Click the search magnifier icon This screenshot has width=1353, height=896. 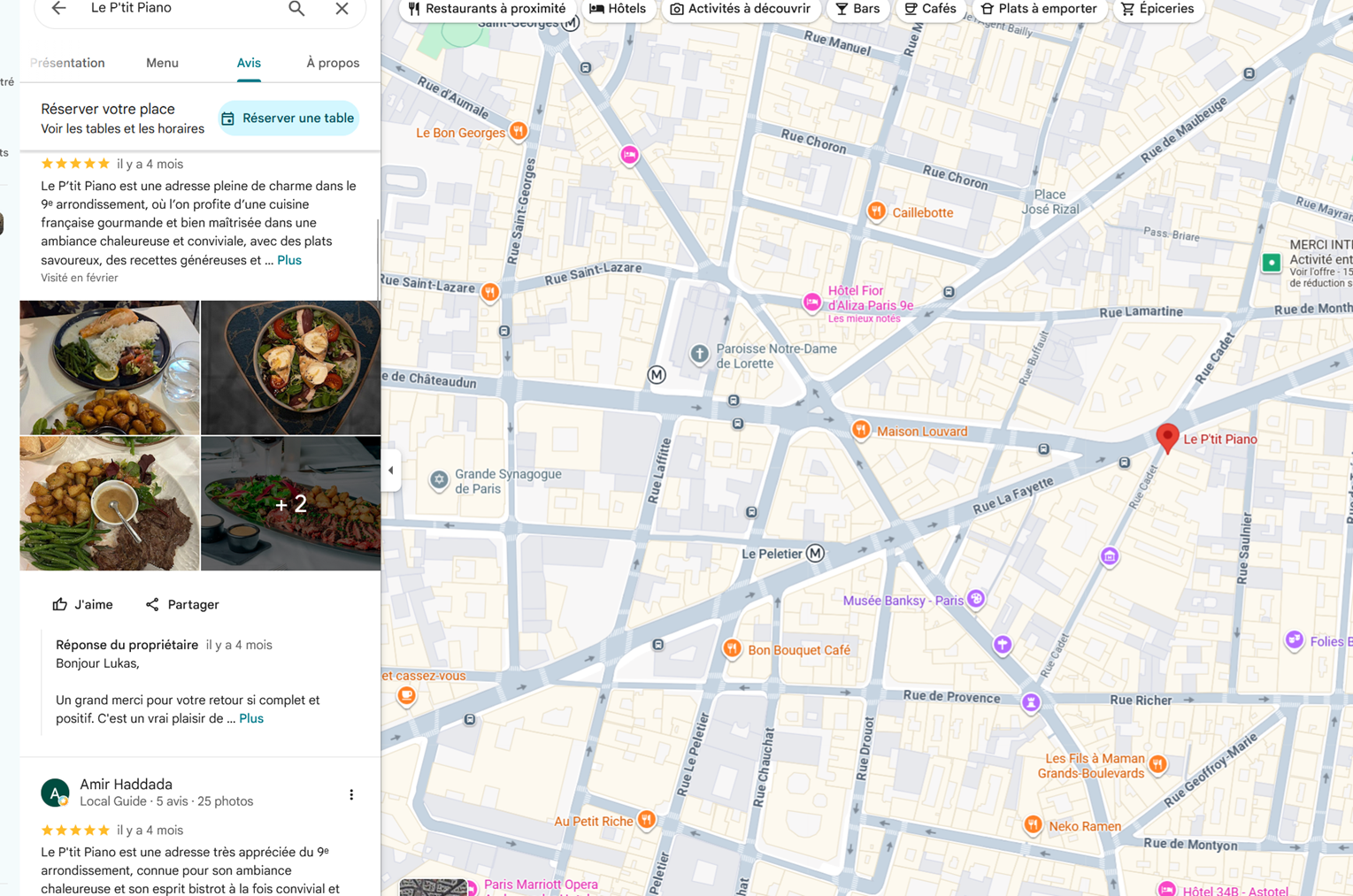point(296,8)
